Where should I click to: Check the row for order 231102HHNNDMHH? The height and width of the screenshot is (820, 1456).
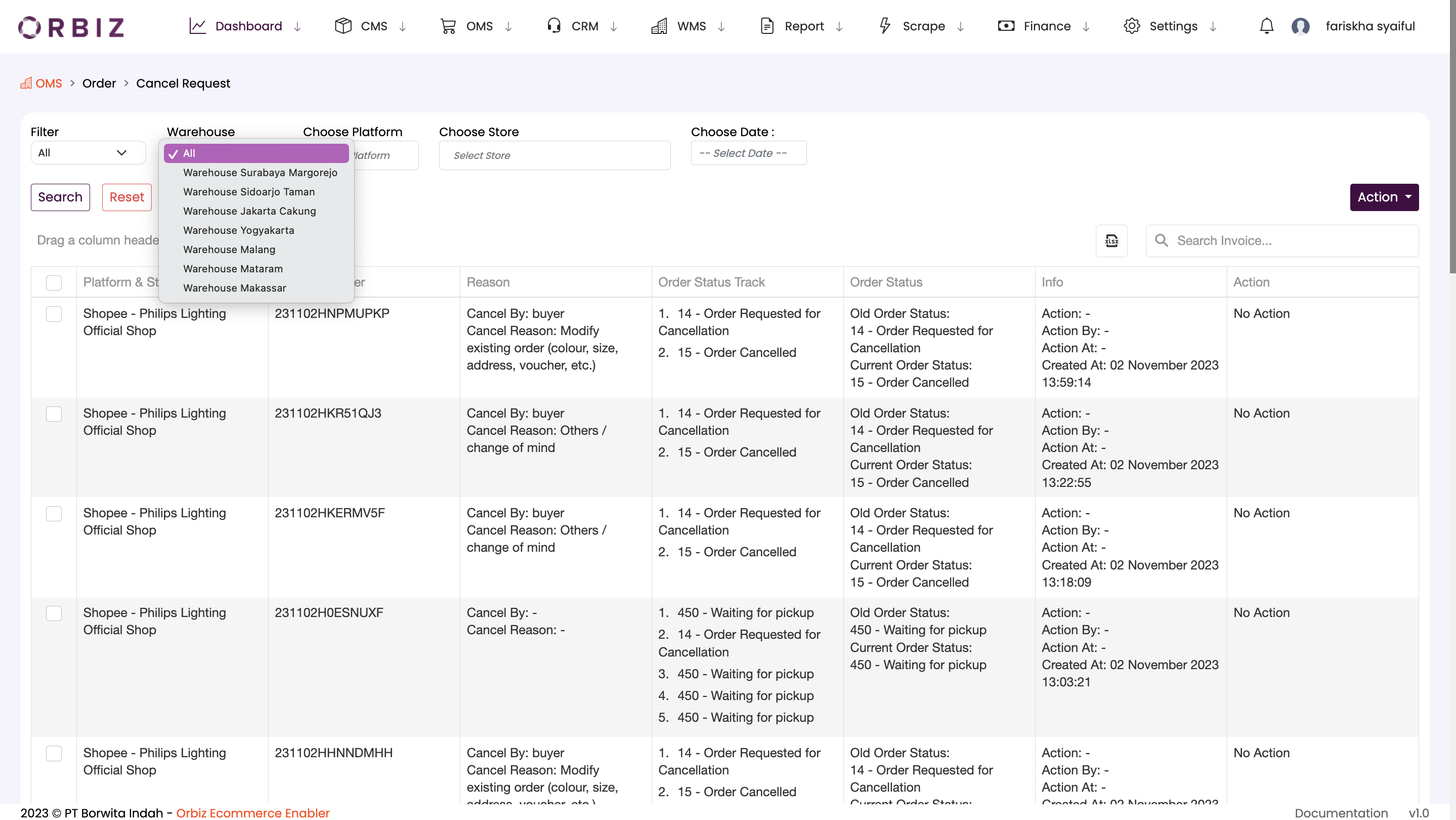point(54,753)
